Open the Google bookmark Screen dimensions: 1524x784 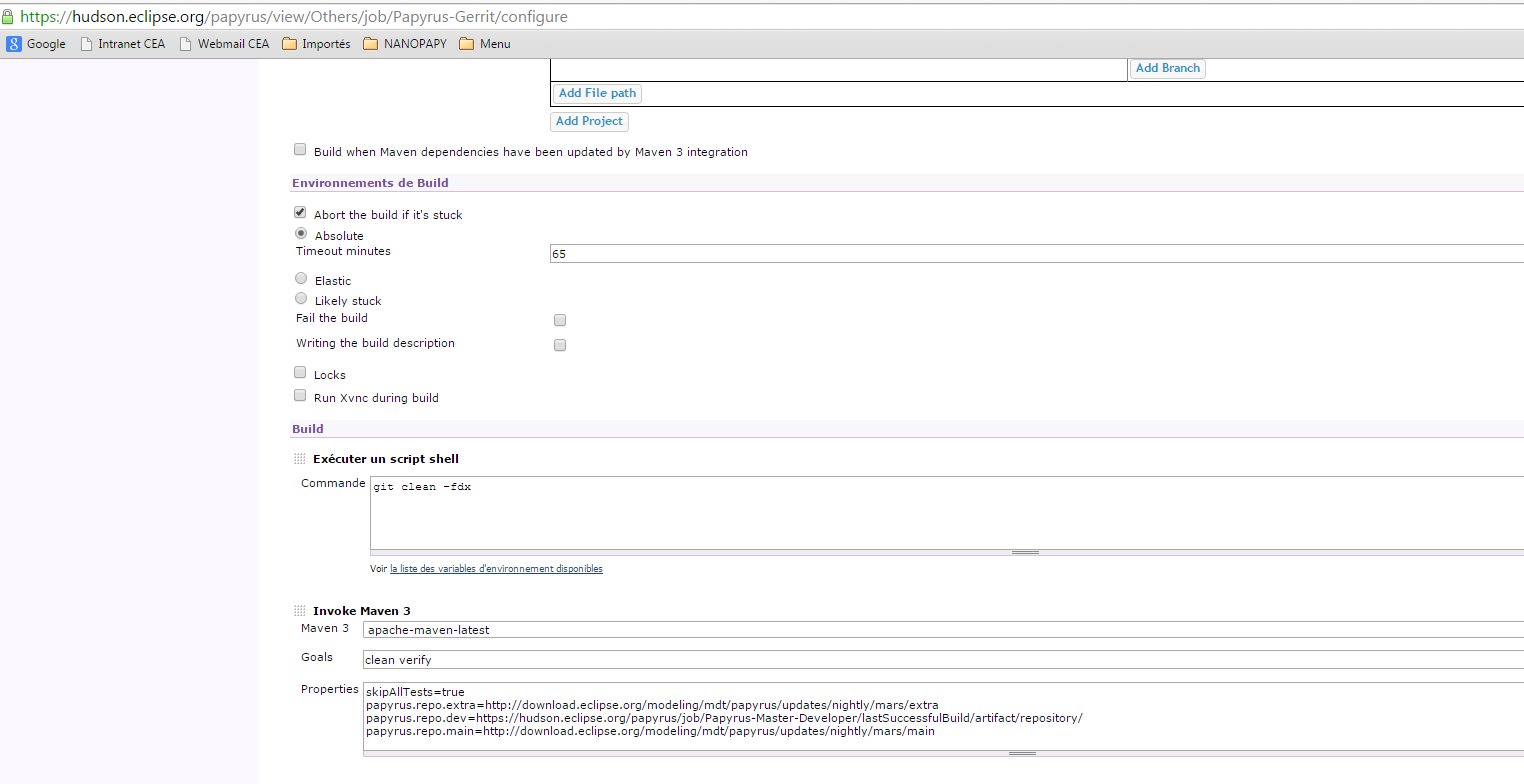[36, 44]
